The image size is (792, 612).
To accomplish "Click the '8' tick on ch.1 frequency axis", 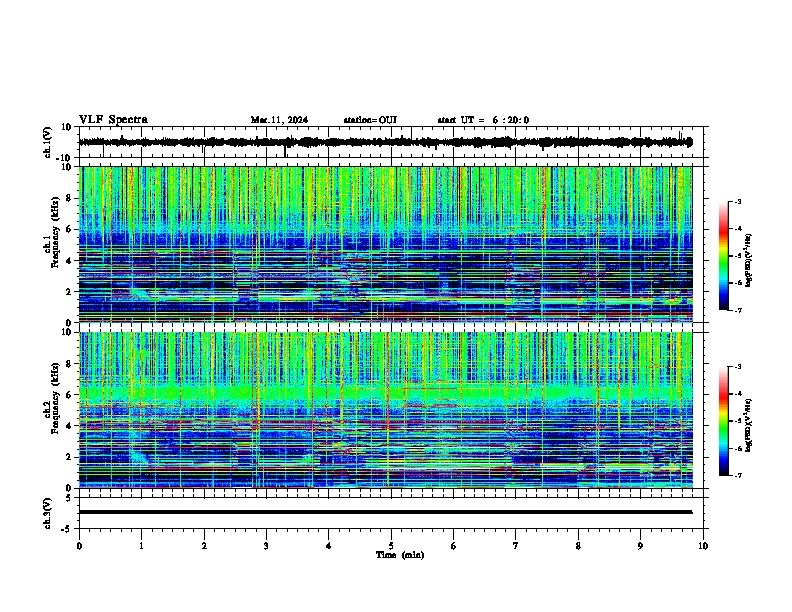I will click(x=69, y=198).
